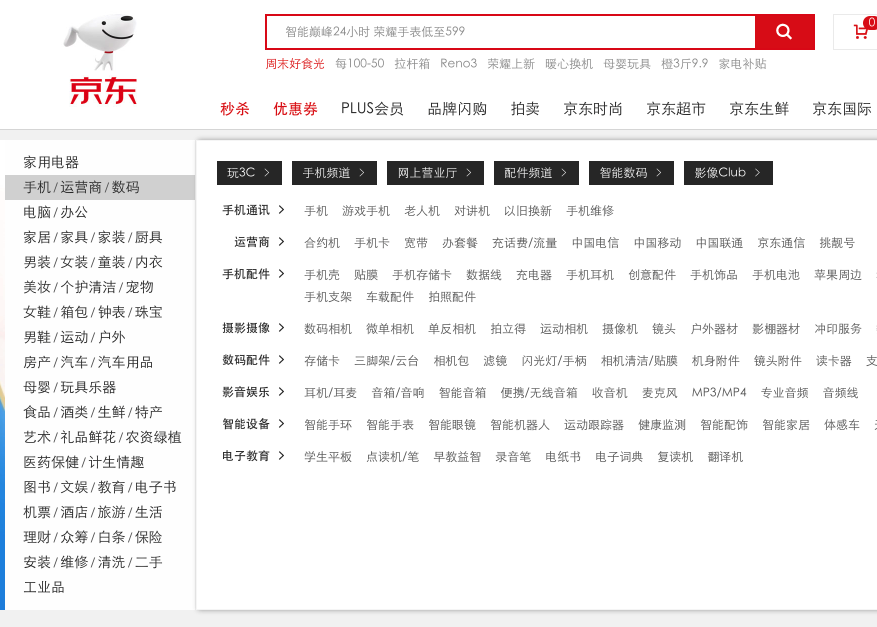
Task: Open the 玩3C channel button
Action: coord(249,173)
